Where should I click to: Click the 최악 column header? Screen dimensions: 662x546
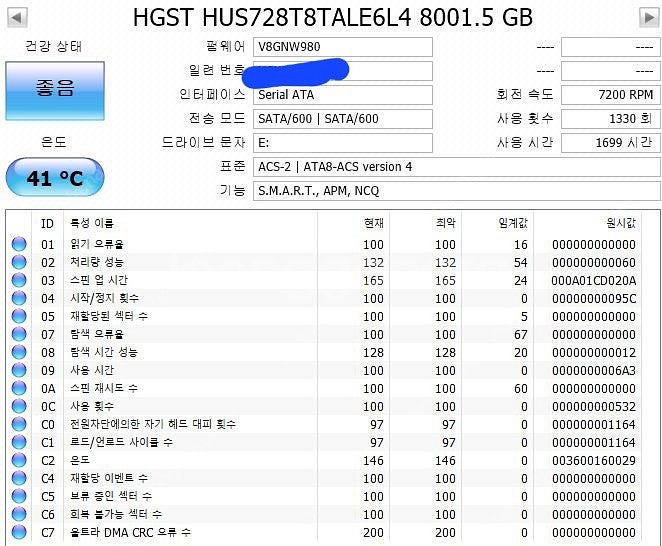(446, 223)
